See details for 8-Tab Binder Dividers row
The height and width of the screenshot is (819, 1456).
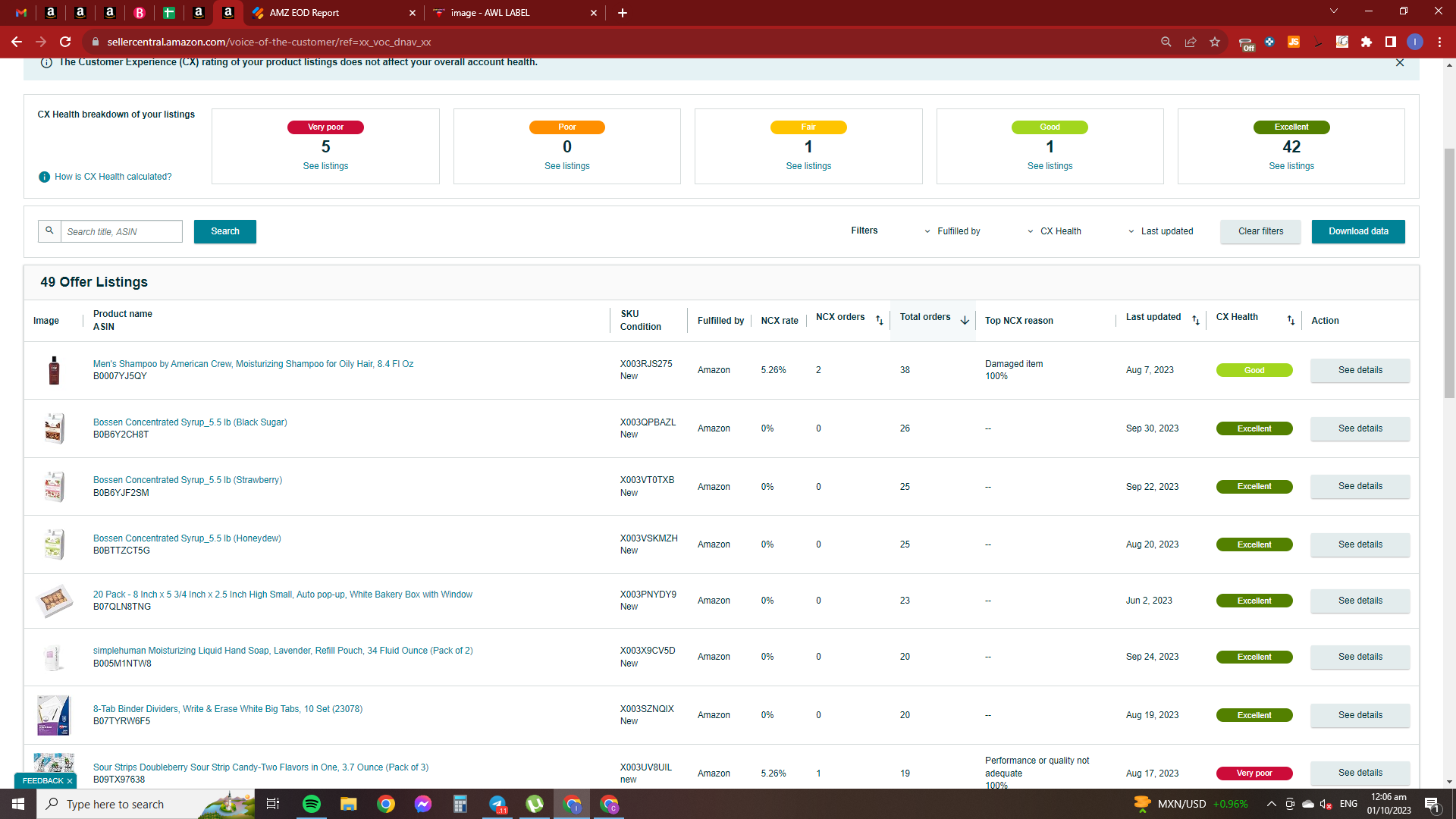(x=1360, y=715)
